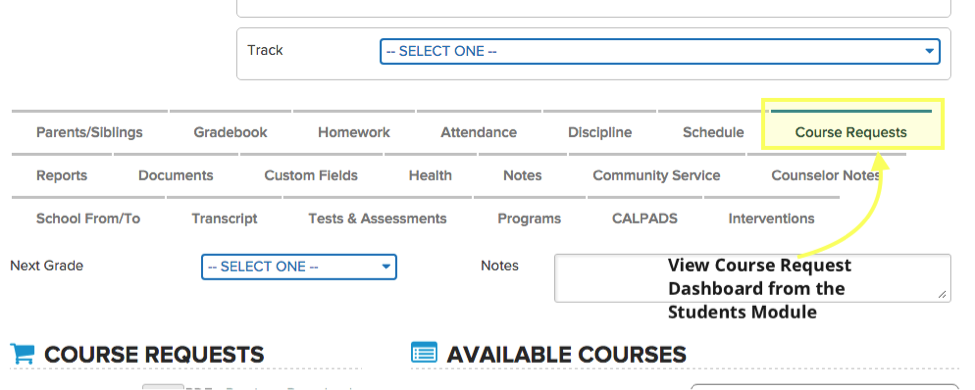Open the Parents/Siblings tab

click(90, 132)
